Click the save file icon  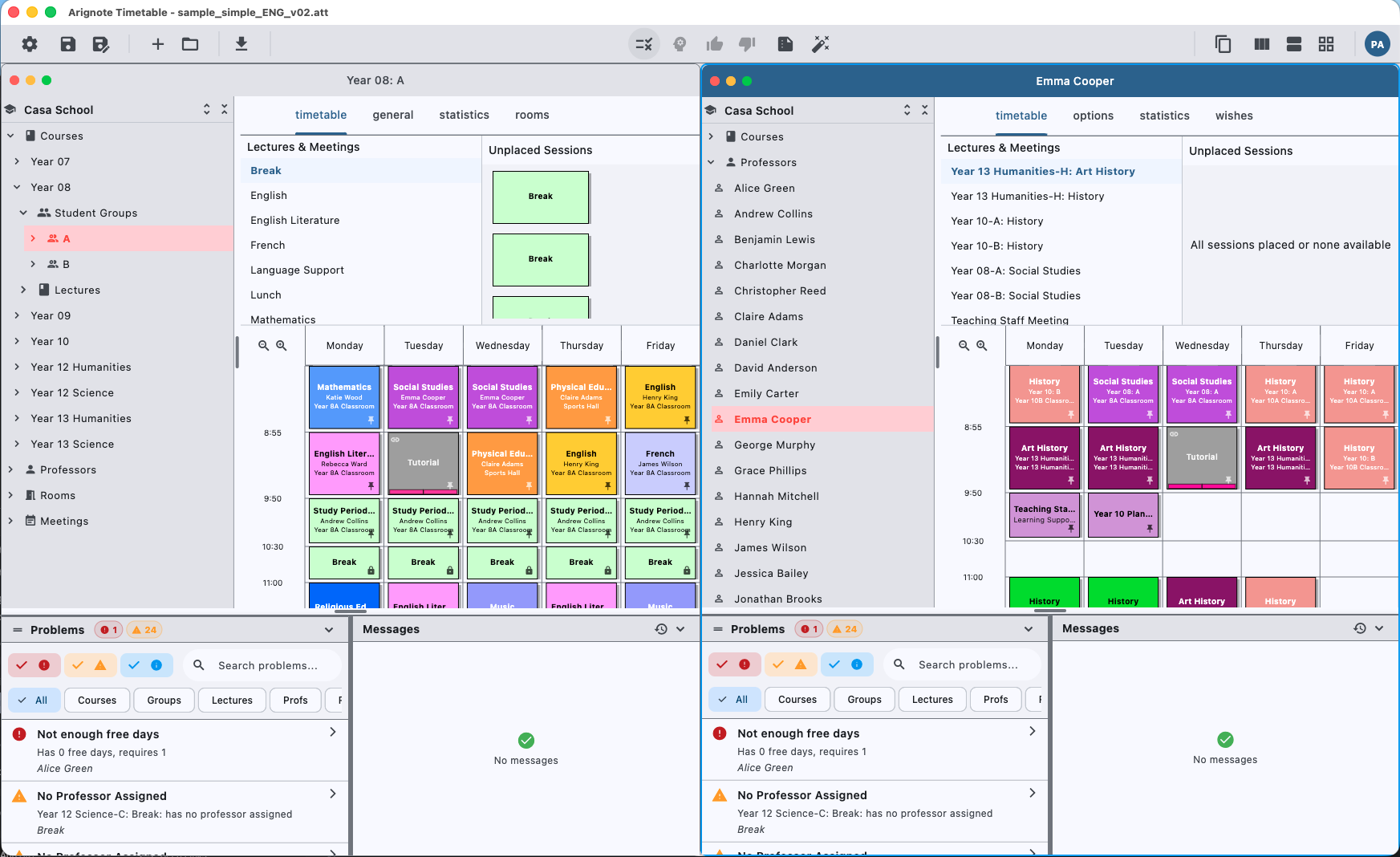tap(68, 44)
